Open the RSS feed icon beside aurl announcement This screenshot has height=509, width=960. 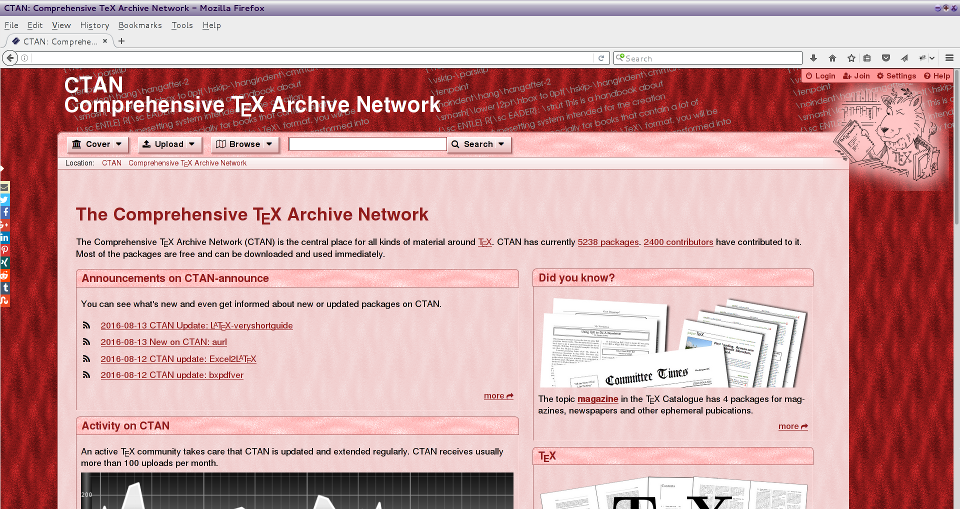point(86,342)
